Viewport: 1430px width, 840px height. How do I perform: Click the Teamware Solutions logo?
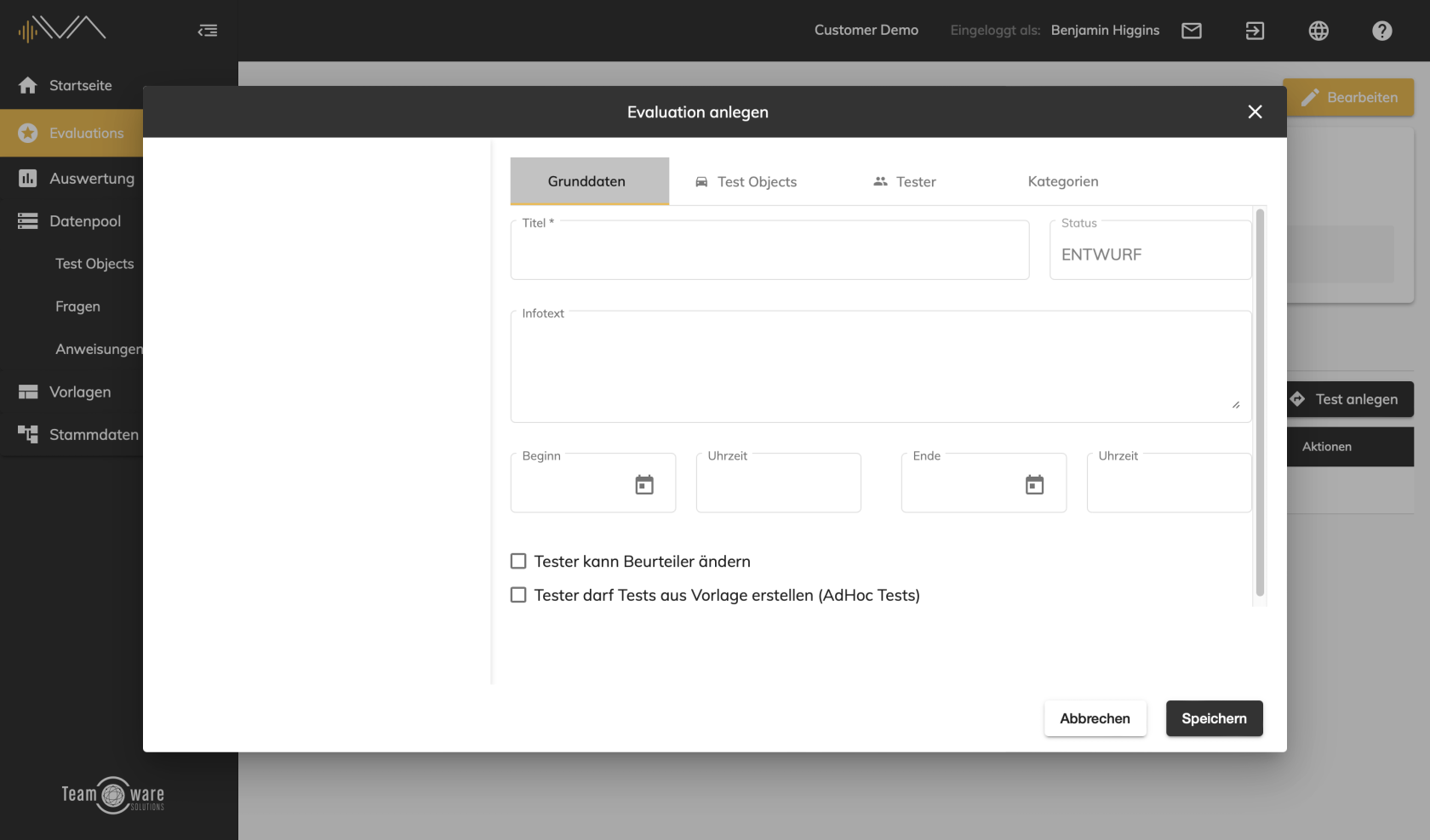112,795
